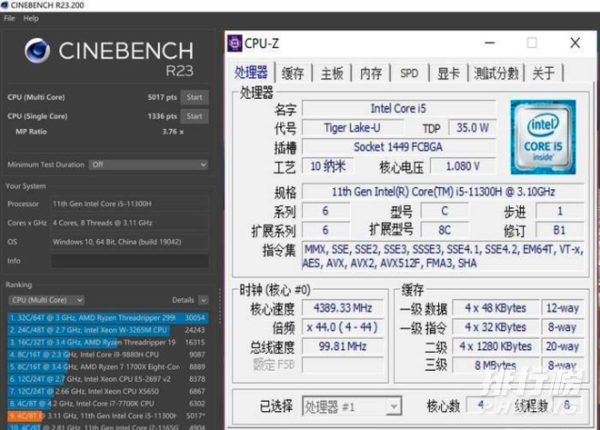The image size is (600, 430).
Task: Click the Cinebench title bar app icon
Action: tap(5, 5)
